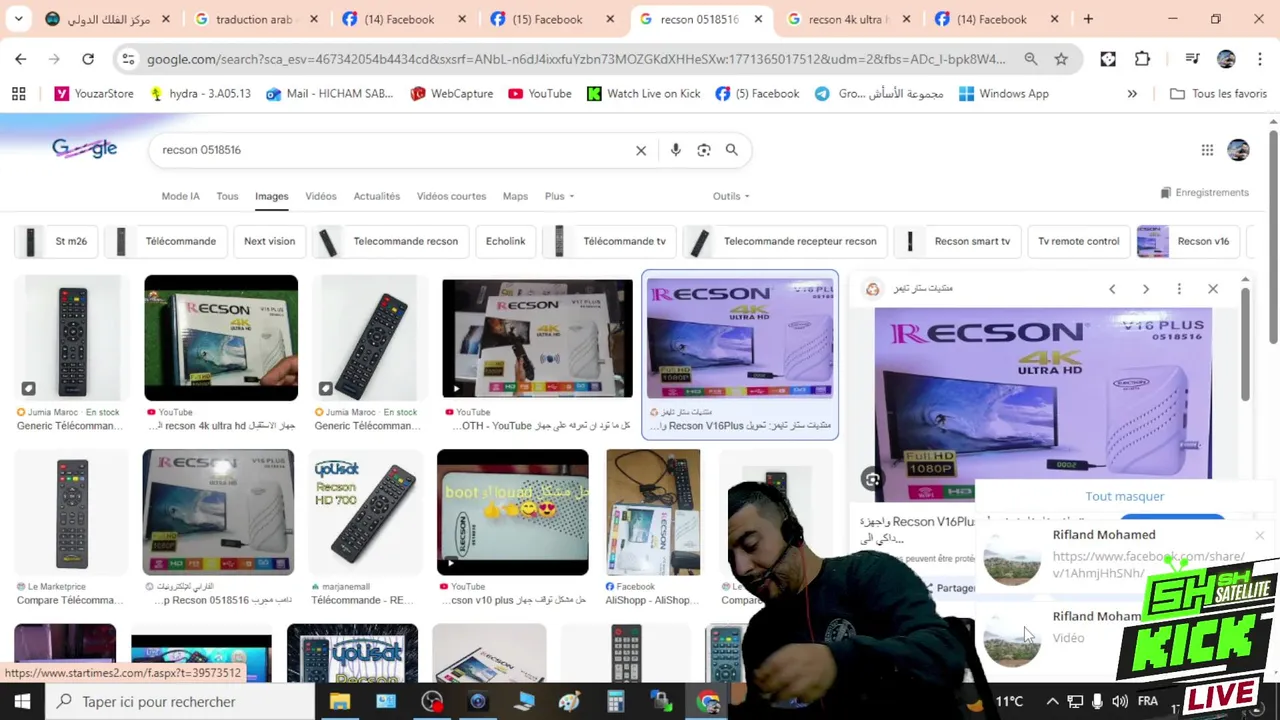Viewport: 1280px width, 720px height.
Task: Click the Echolink suggestion chip
Action: pyautogui.click(x=505, y=241)
